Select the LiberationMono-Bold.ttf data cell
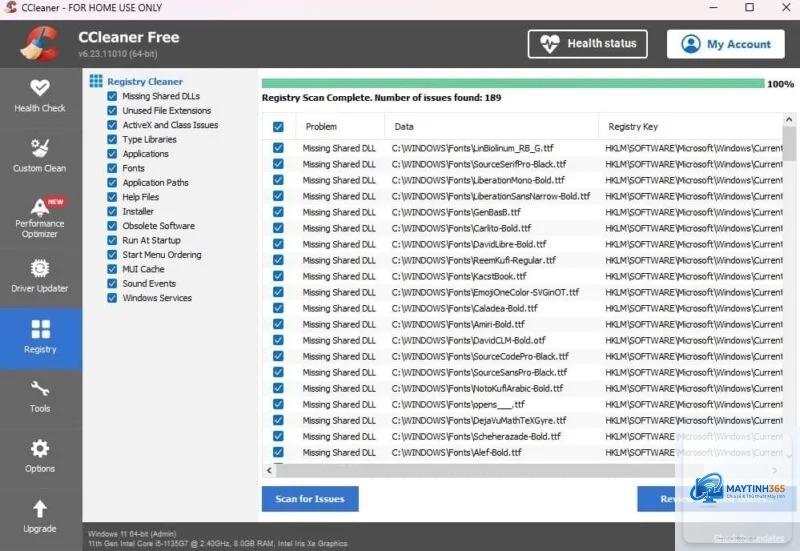 tap(478, 180)
